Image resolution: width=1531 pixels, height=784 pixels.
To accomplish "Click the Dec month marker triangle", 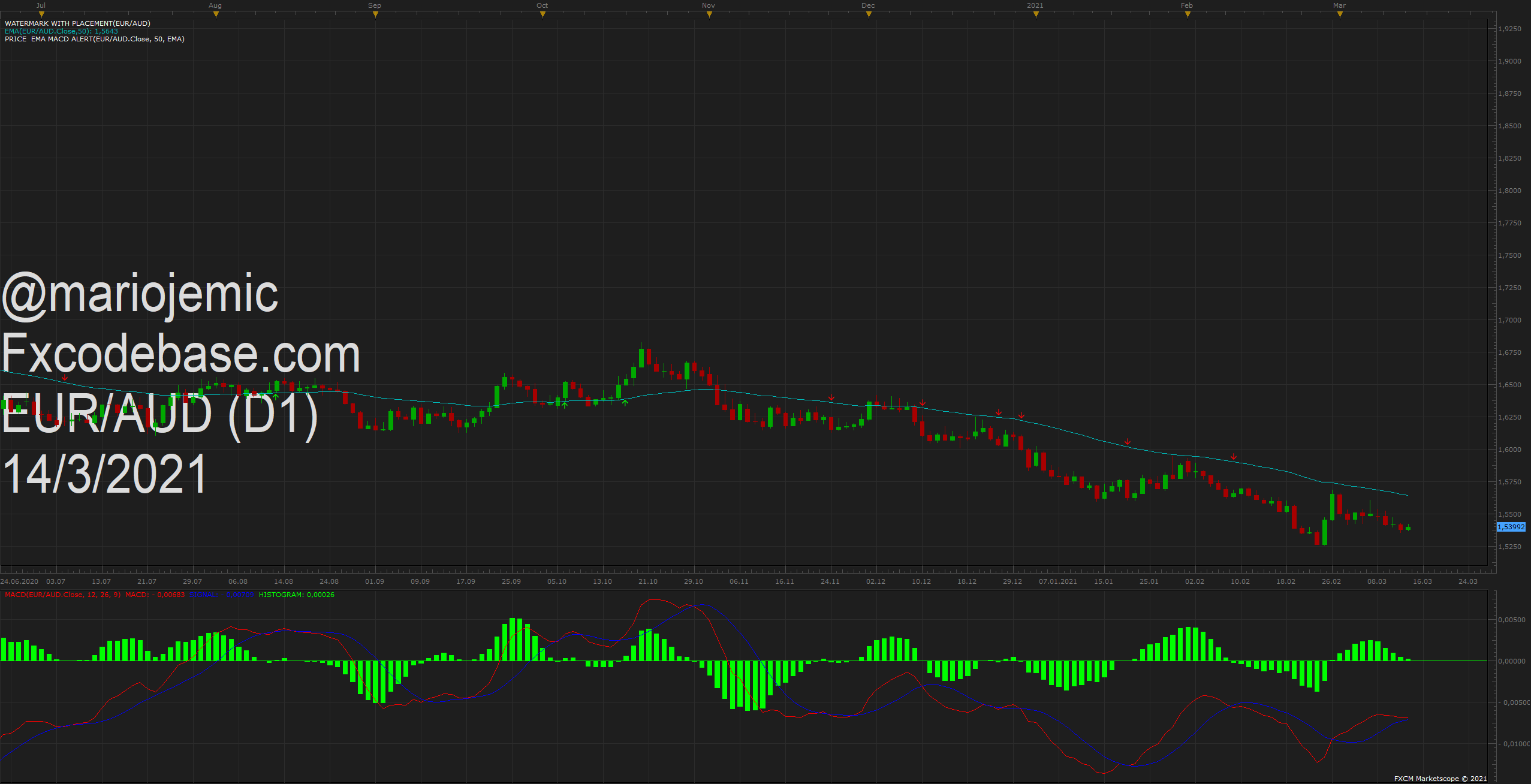I will pyautogui.click(x=869, y=14).
